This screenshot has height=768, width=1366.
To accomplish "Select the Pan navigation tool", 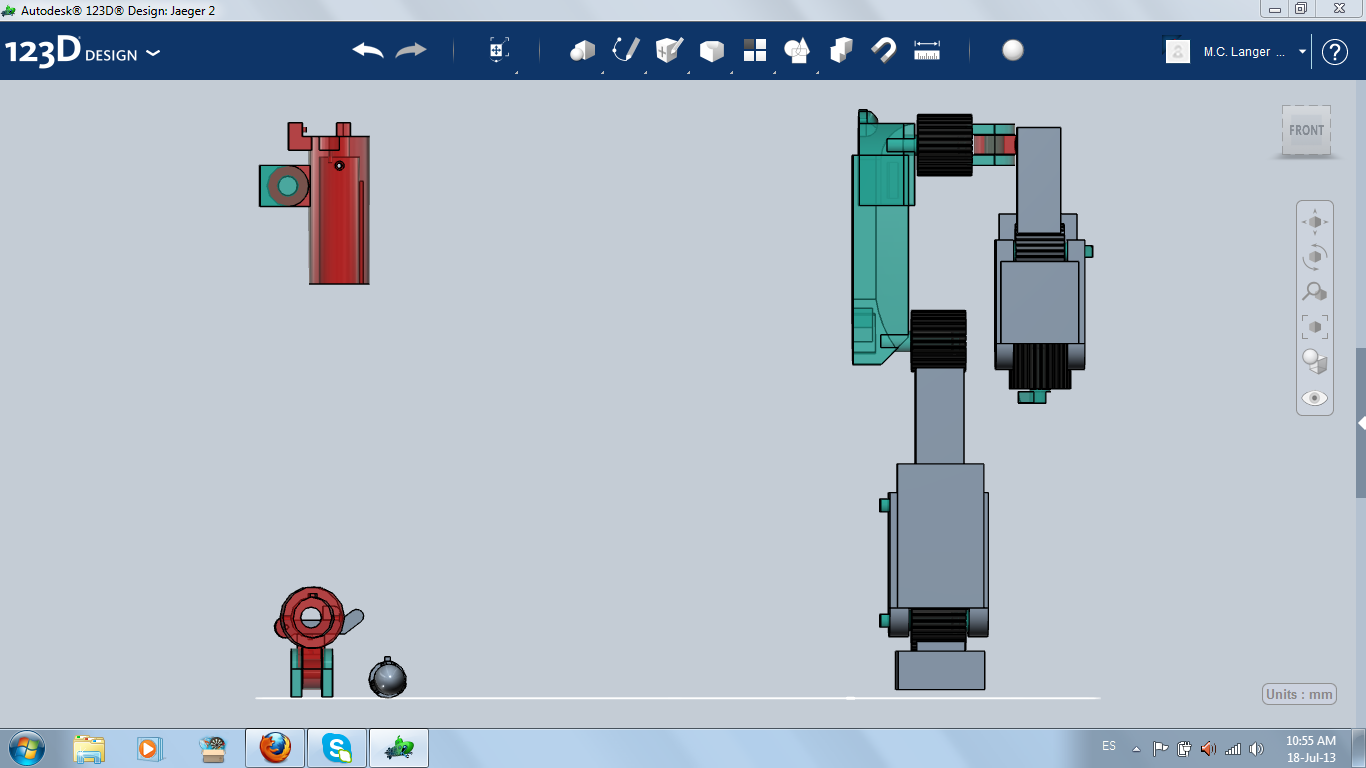I will coord(1315,221).
